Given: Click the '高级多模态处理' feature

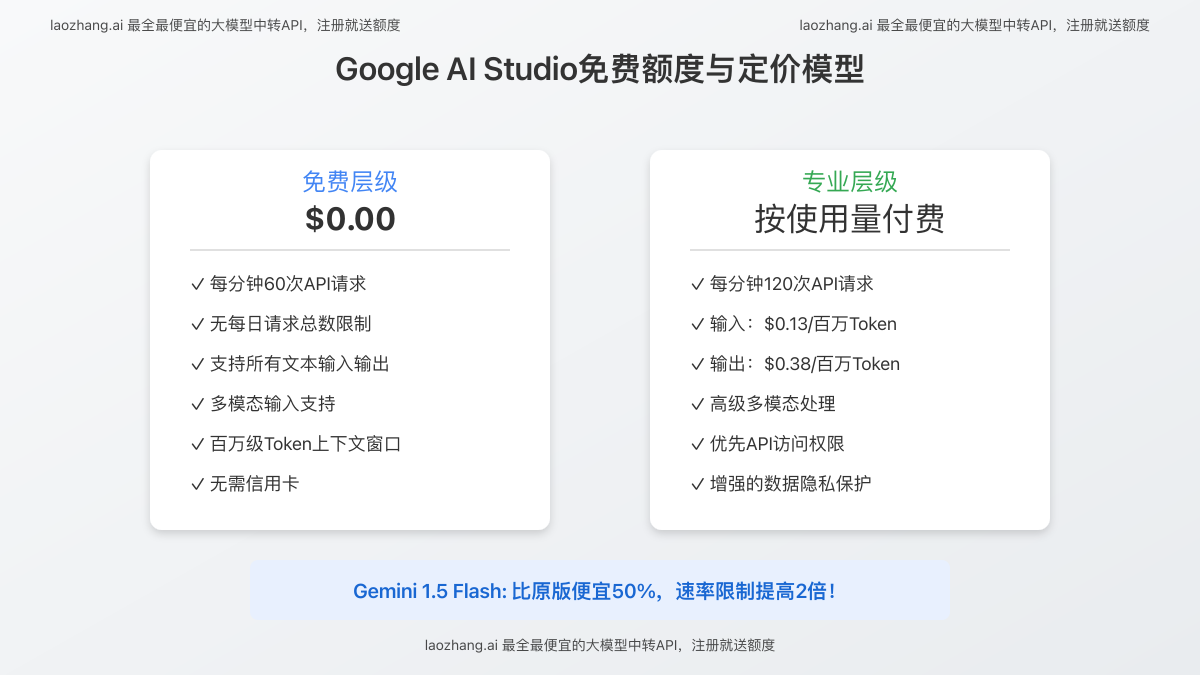Looking at the screenshot, I should 763,404.
